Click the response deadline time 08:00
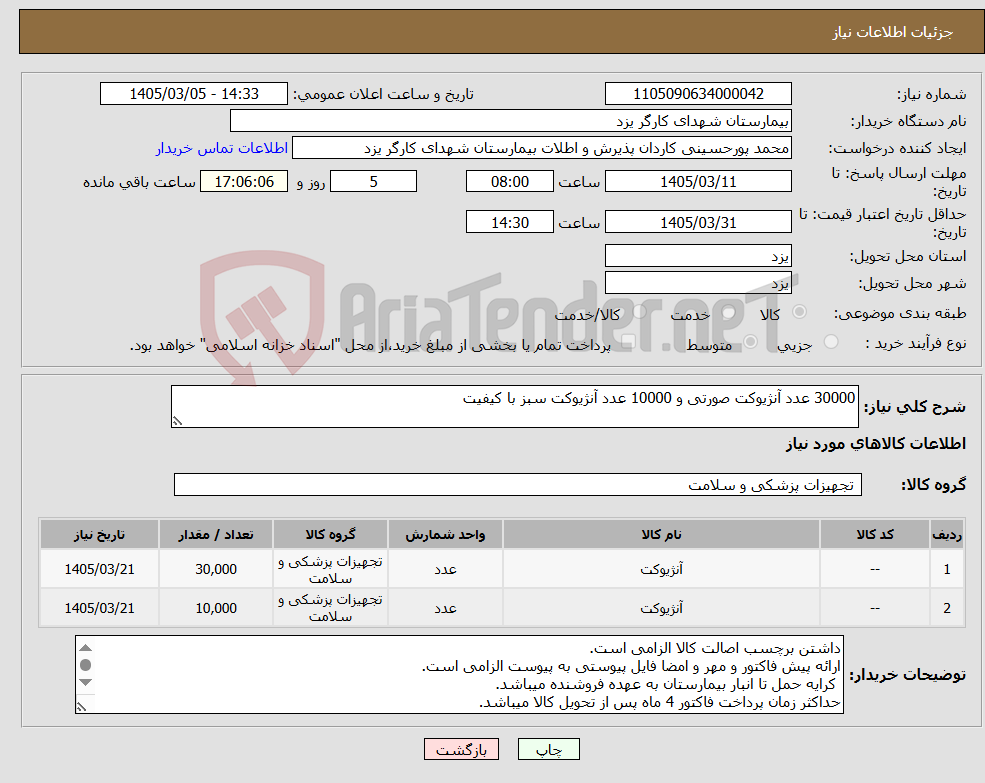This screenshot has width=985, height=783. (x=509, y=182)
